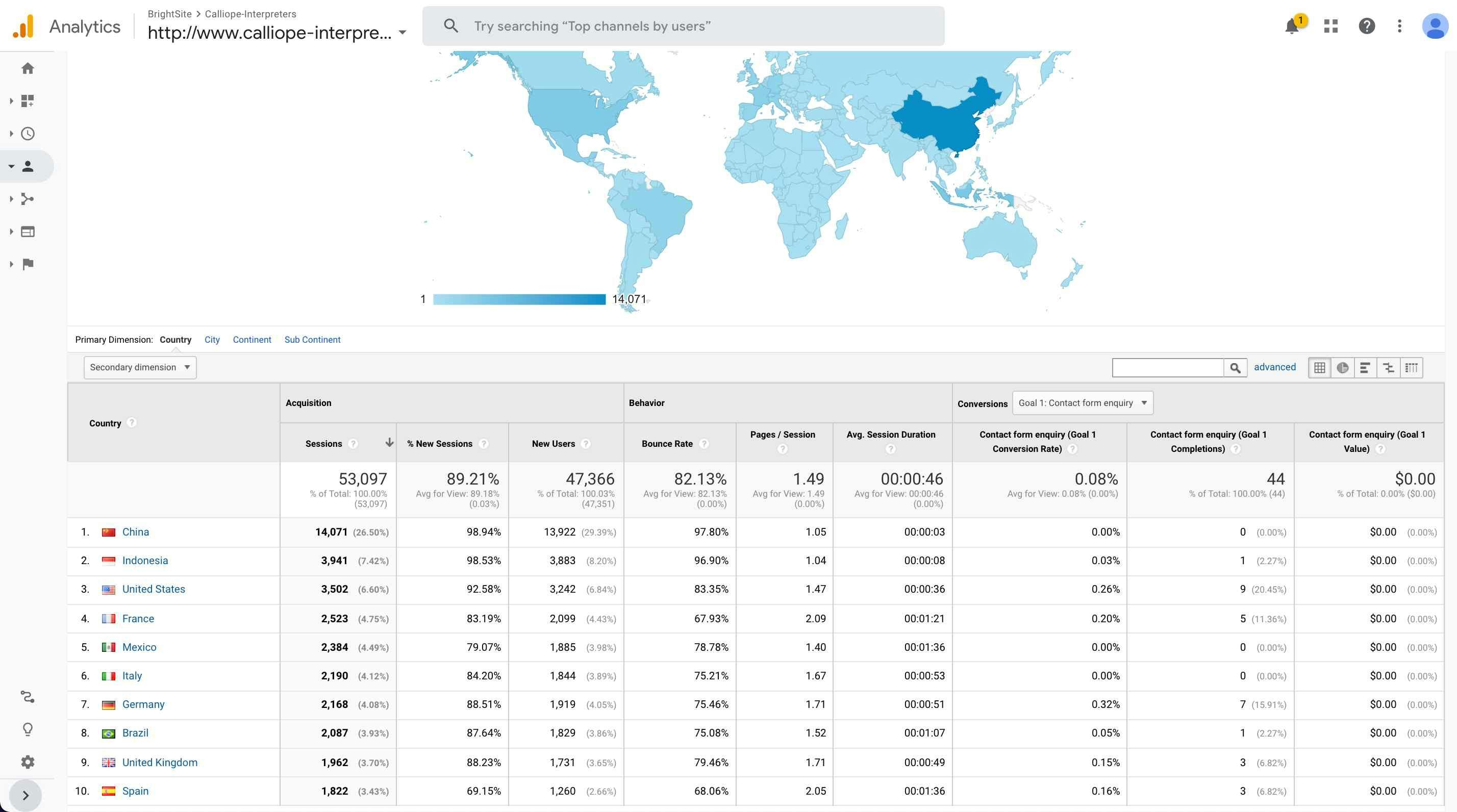Open the notifications bell icon
Screen dimensions: 1457x812
(1291, 26)
